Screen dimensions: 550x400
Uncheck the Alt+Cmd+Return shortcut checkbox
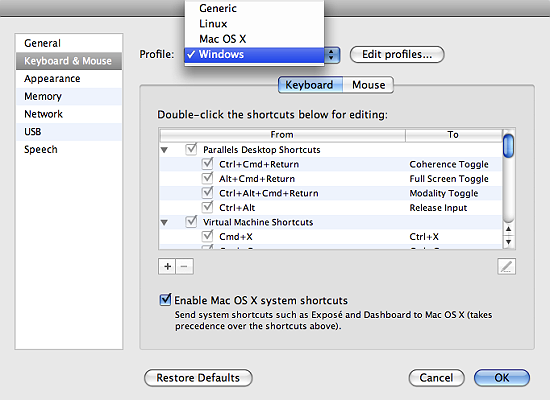208,178
